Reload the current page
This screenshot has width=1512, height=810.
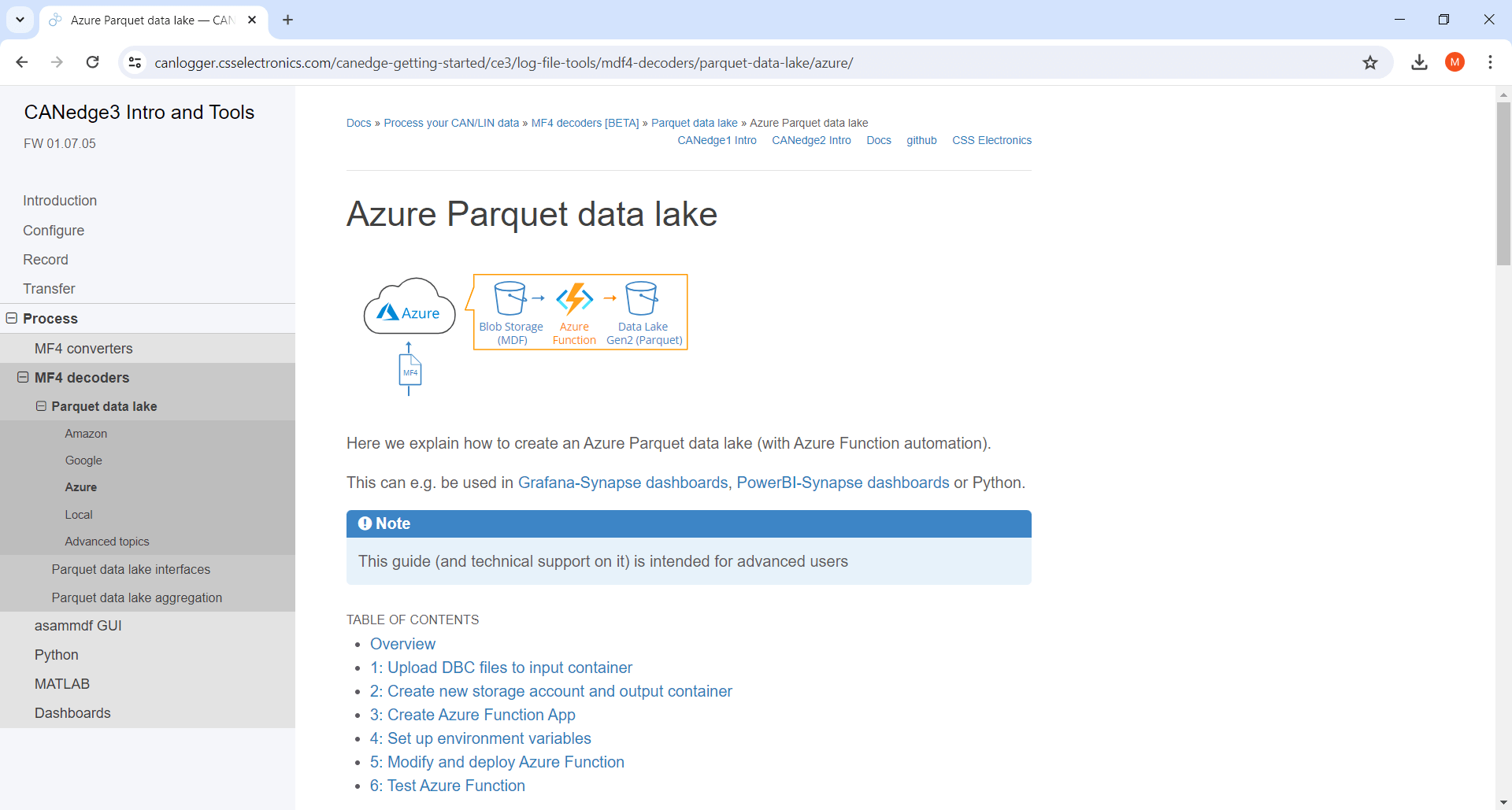pos(92,62)
